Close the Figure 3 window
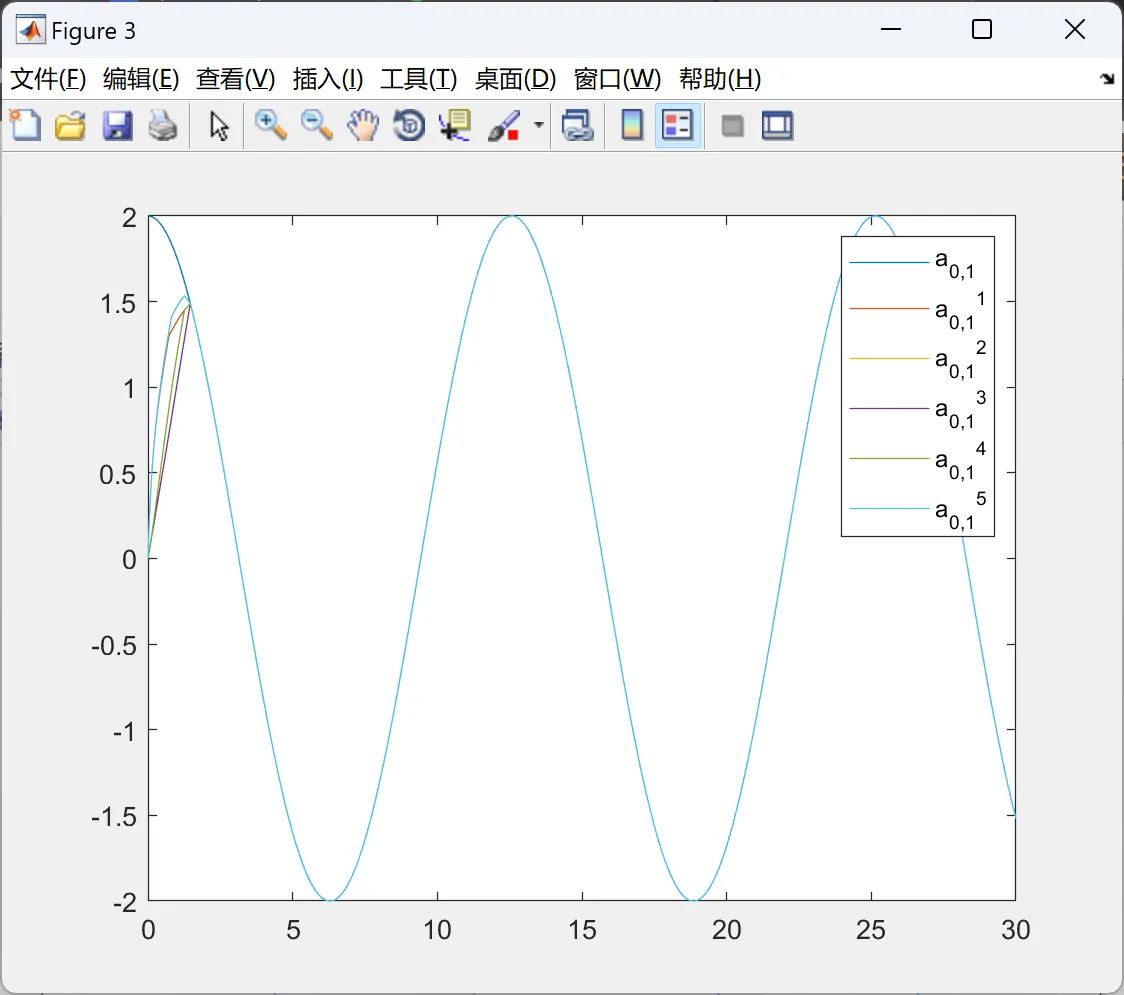Viewport: 1124px width, 995px height. click(x=1075, y=29)
